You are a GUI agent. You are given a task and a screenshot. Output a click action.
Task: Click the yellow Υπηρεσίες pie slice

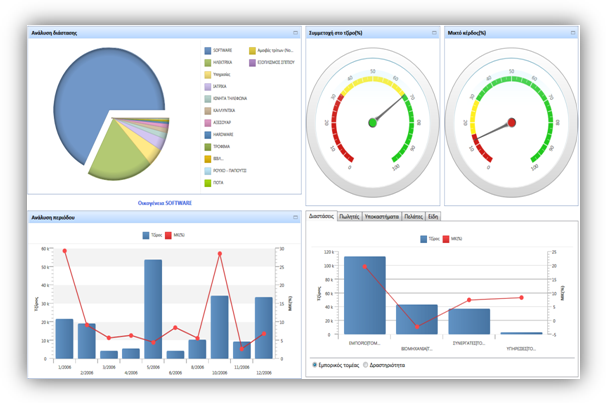146,145
